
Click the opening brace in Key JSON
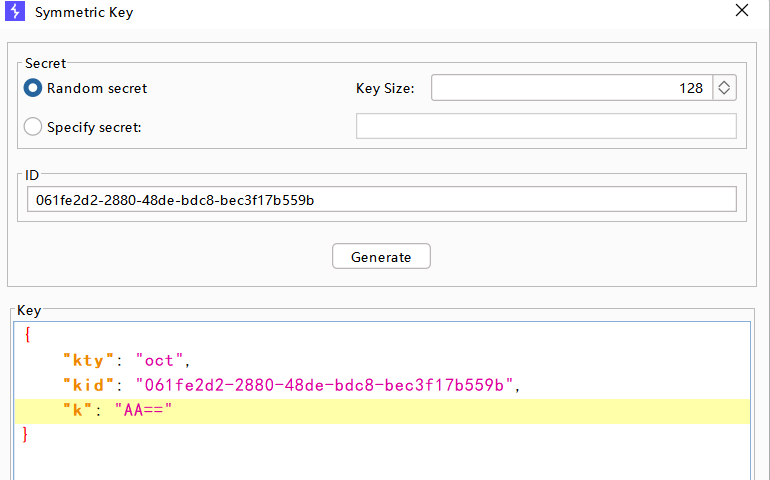pyautogui.click(x=28, y=336)
